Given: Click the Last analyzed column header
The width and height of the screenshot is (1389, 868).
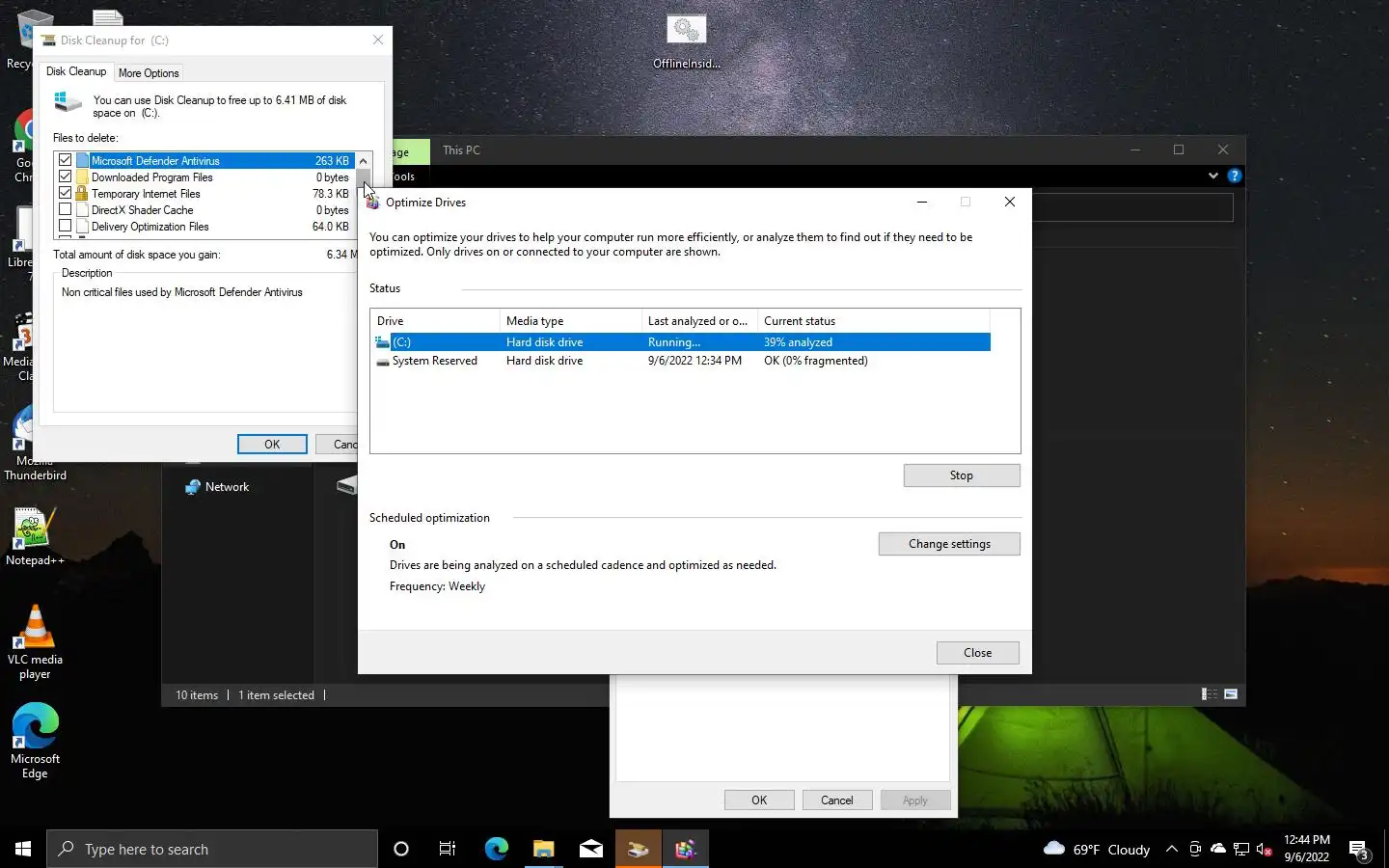Looking at the screenshot, I should [x=699, y=321].
